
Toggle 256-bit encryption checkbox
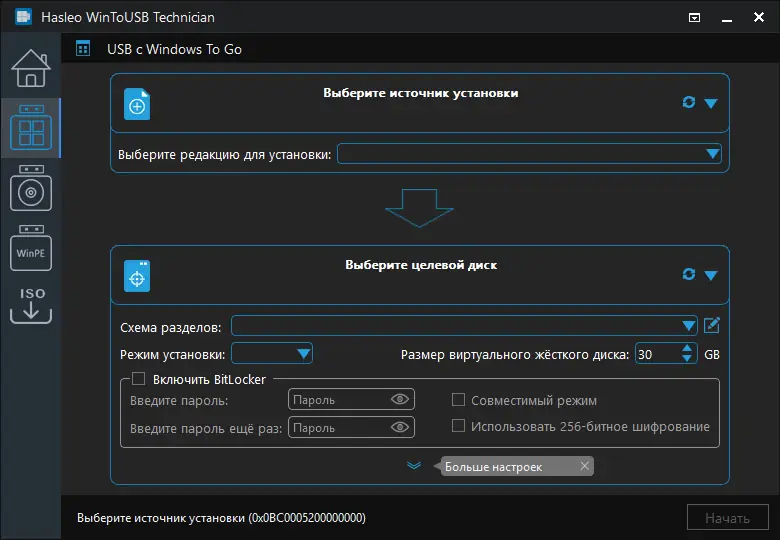pyautogui.click(x=459, y=426)
